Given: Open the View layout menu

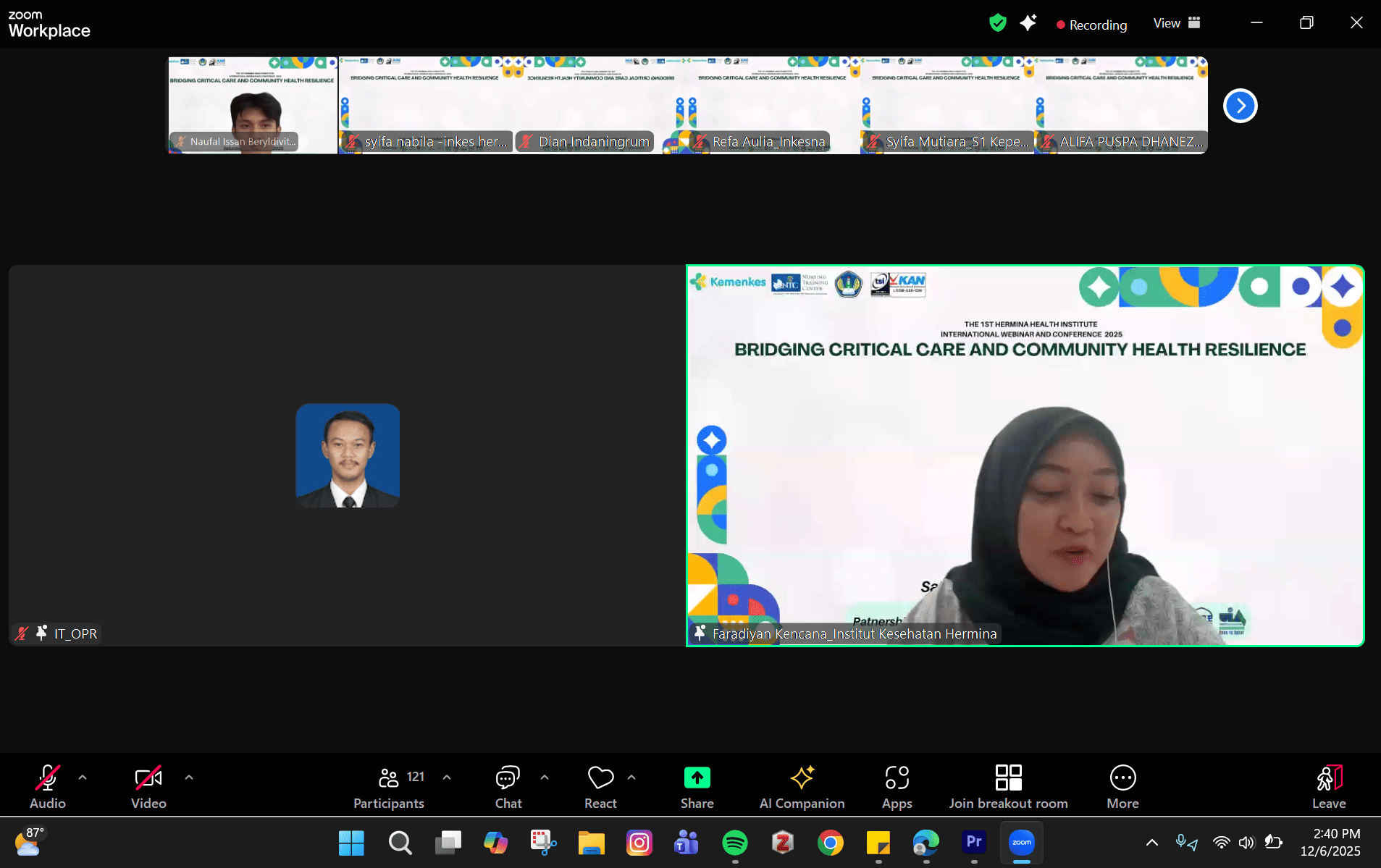Looking at the screenshot, I should 1177,23.
